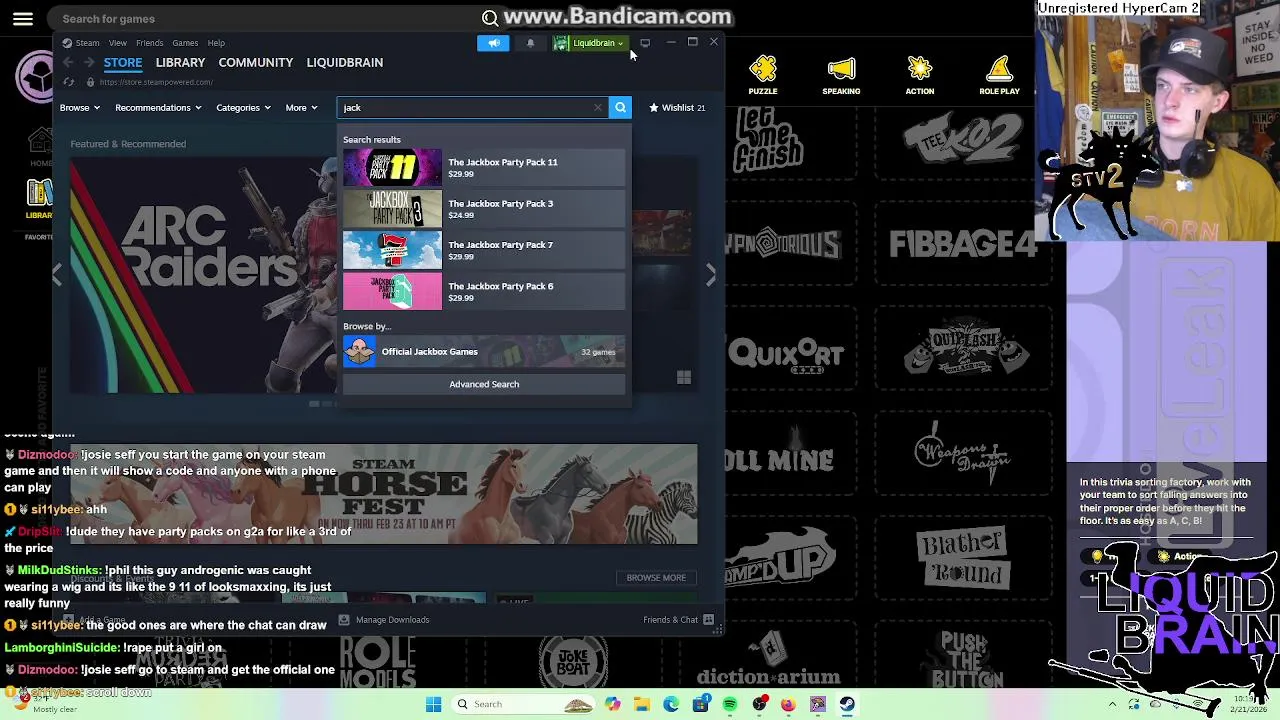Viewport: 1280px width, 720px height.
Task: Click the blue search magnifier button in Steam
Action: pos(620,107)
